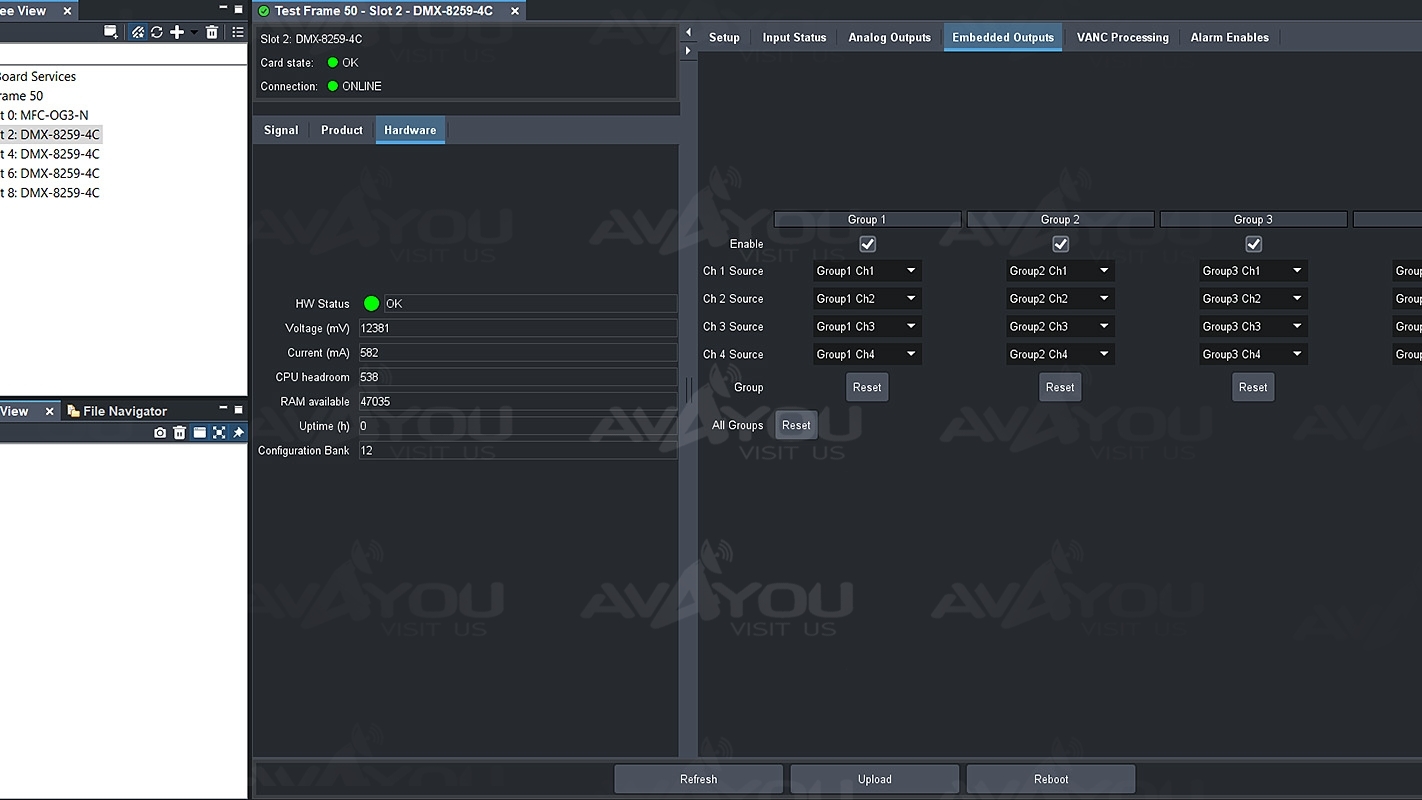This screenshot has width=1422, height=800.
Task: Expand Group 3 Ch 4 Source dropdown
Action: (x=1253, y=355)
